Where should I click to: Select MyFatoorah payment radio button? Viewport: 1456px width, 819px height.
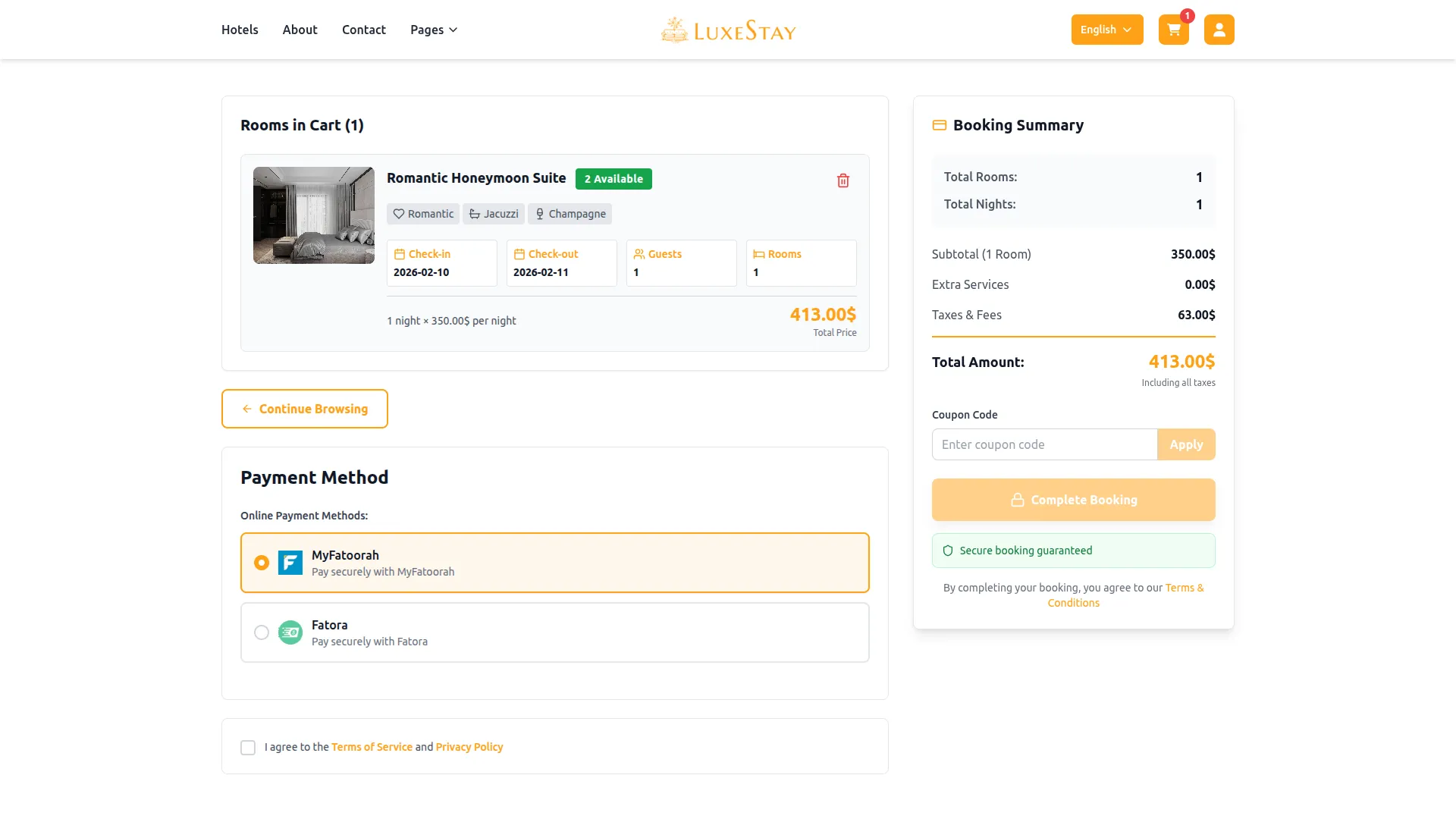tap(262, 563)
